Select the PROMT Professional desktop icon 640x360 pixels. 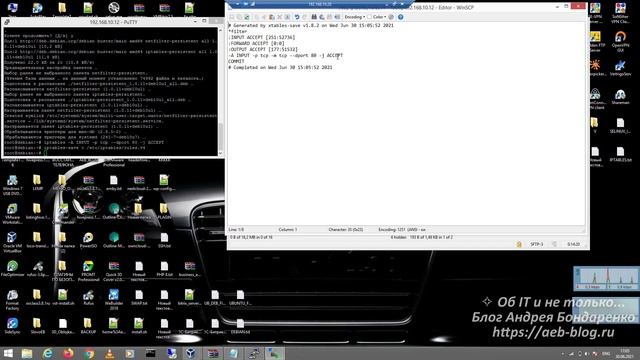[x=88, y=271]
